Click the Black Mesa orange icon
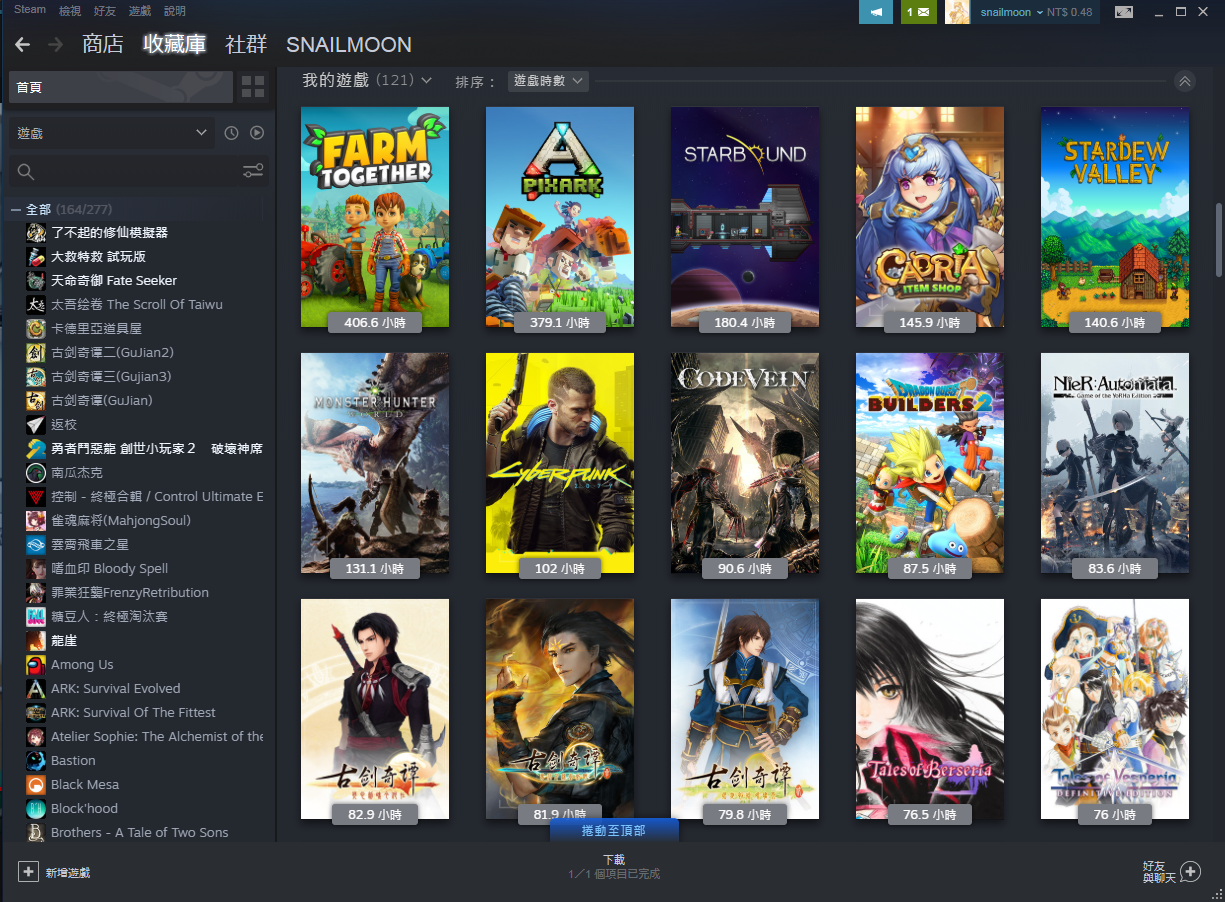This screenshot has width=1225, height=902. tap(36, 785)
